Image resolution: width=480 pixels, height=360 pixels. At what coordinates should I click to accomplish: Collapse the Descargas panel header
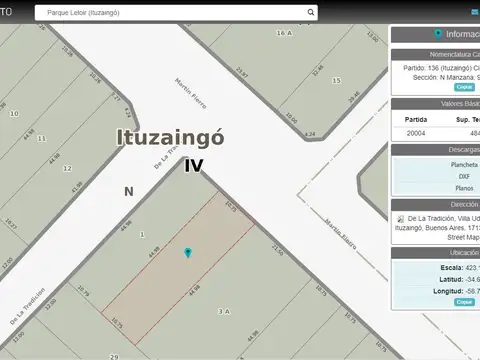(x=436, y=150)
